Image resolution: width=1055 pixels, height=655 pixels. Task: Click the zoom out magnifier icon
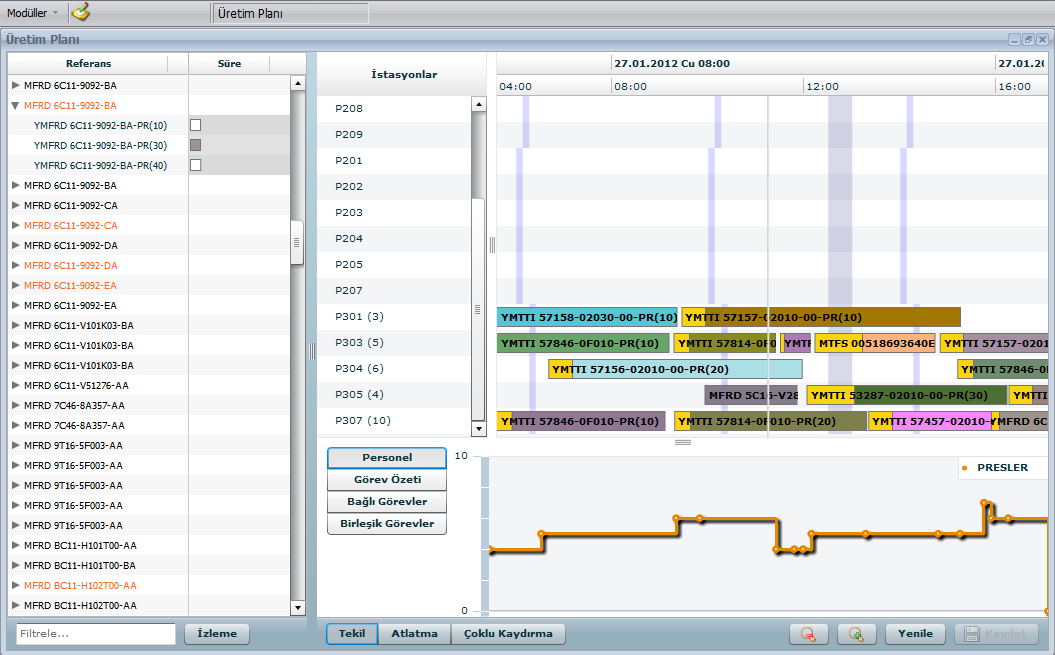tap(808, 634)
